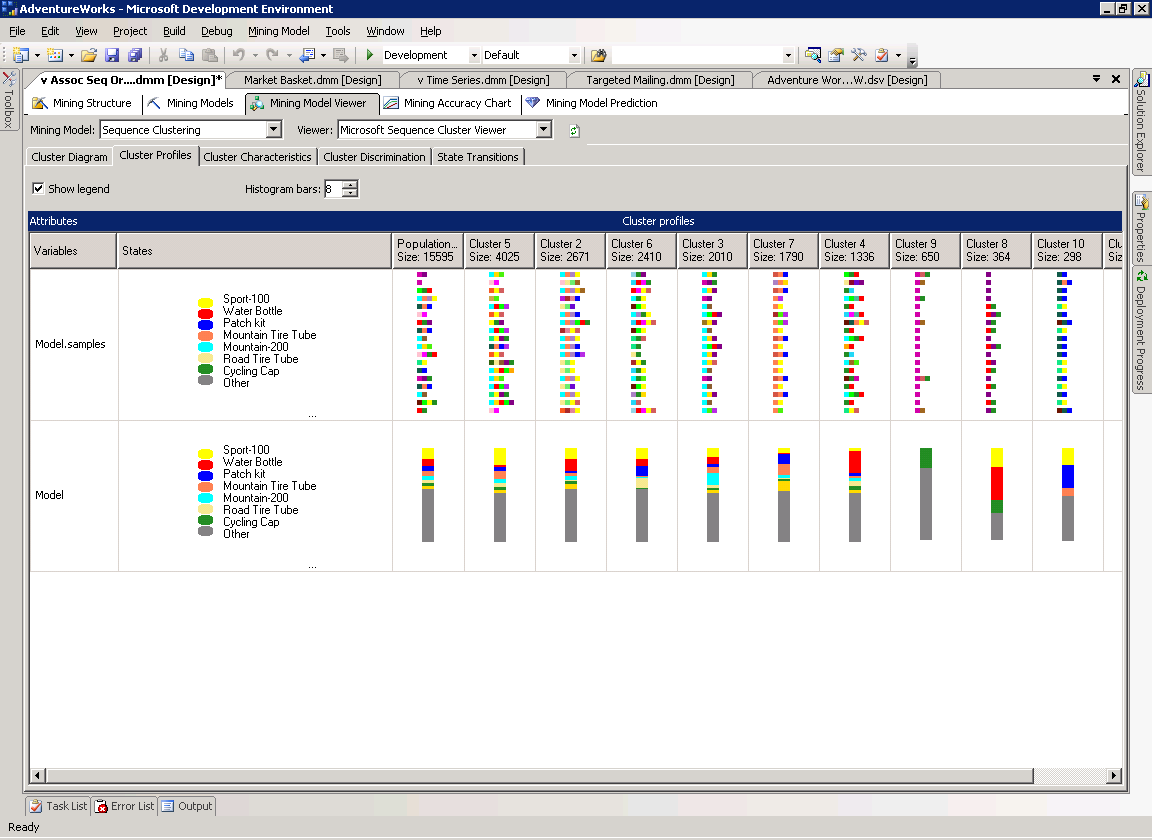The image size is (1152, 840).
Task: Switch to Market Basket.dmm document tab
Action: coord(312,79)
